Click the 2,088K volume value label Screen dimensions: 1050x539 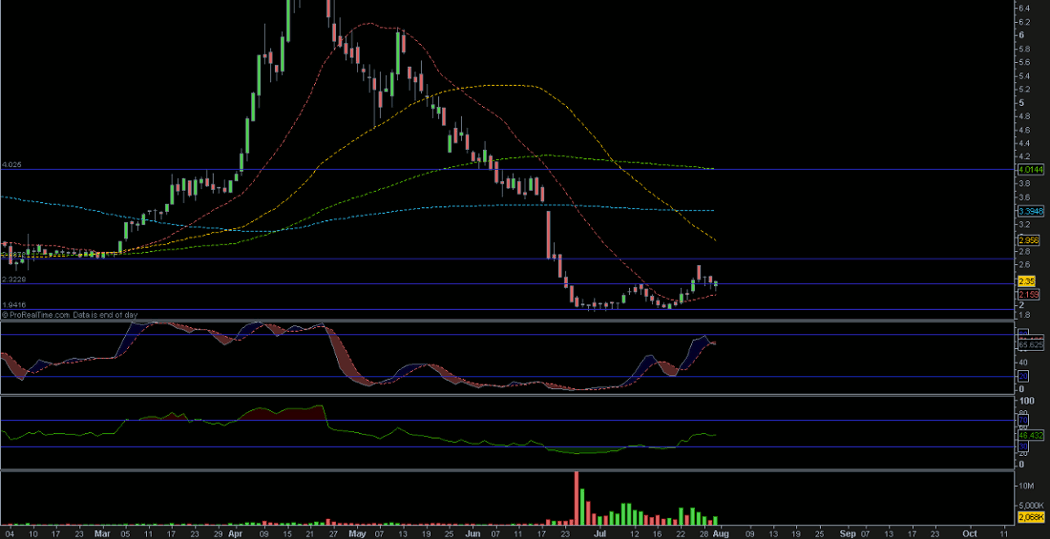pos(1031,517)
